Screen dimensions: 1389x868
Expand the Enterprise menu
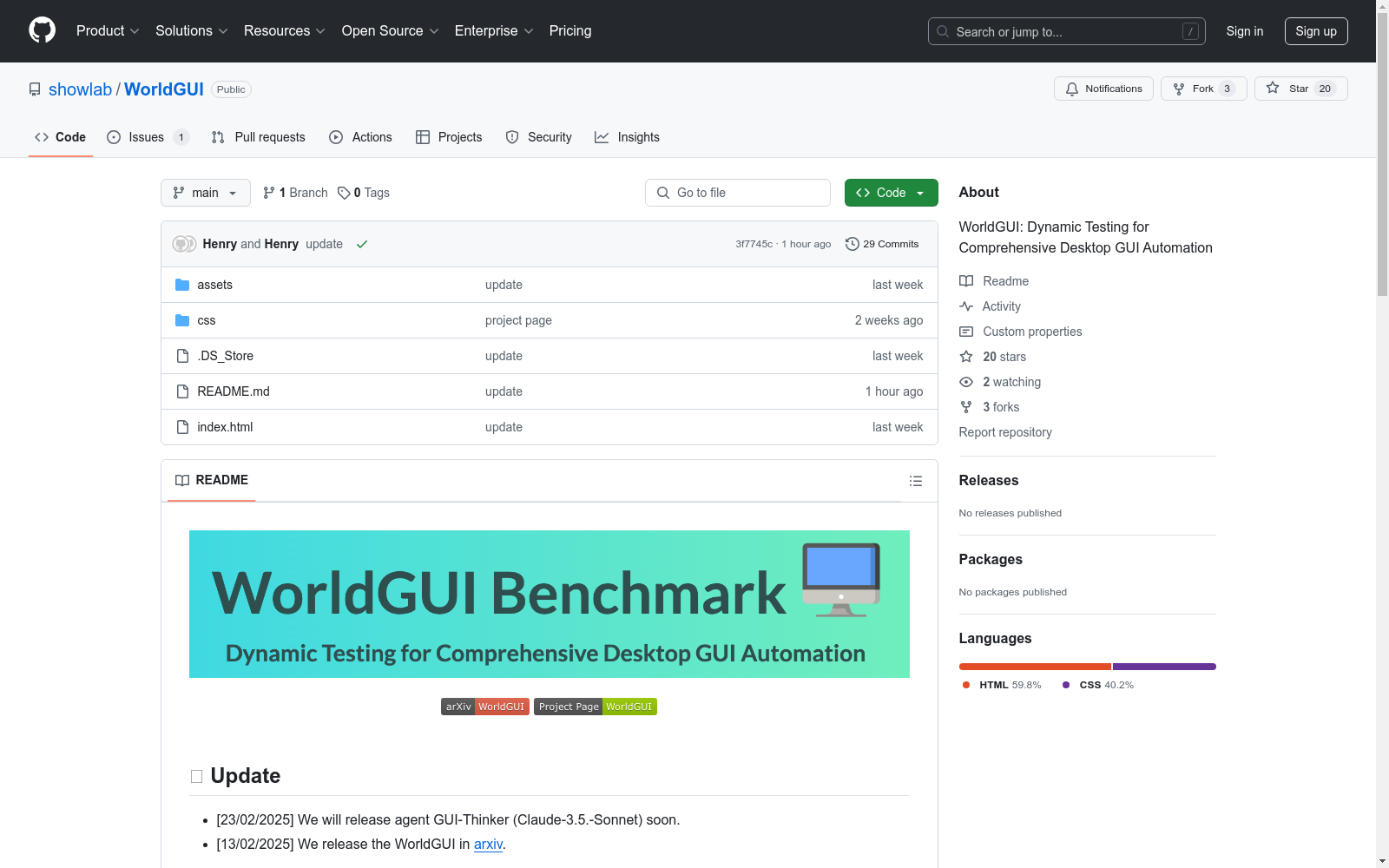494,31
